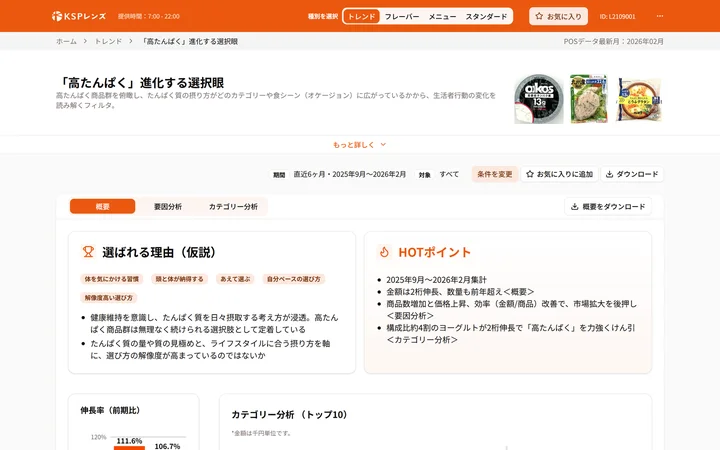Click the カテゴリー分析（トップ10） heading

[290, 415]
